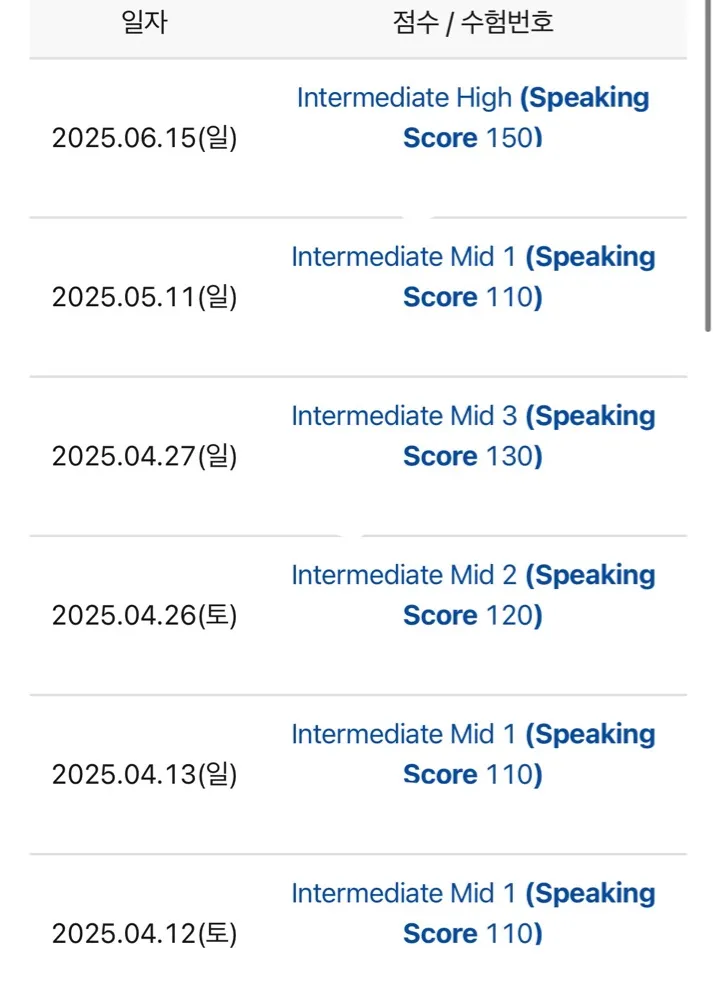This screenshot has width=717, height=1000.
Task: Click the vertical scrollbar thumb on right edge
Action: pos(707,166)
